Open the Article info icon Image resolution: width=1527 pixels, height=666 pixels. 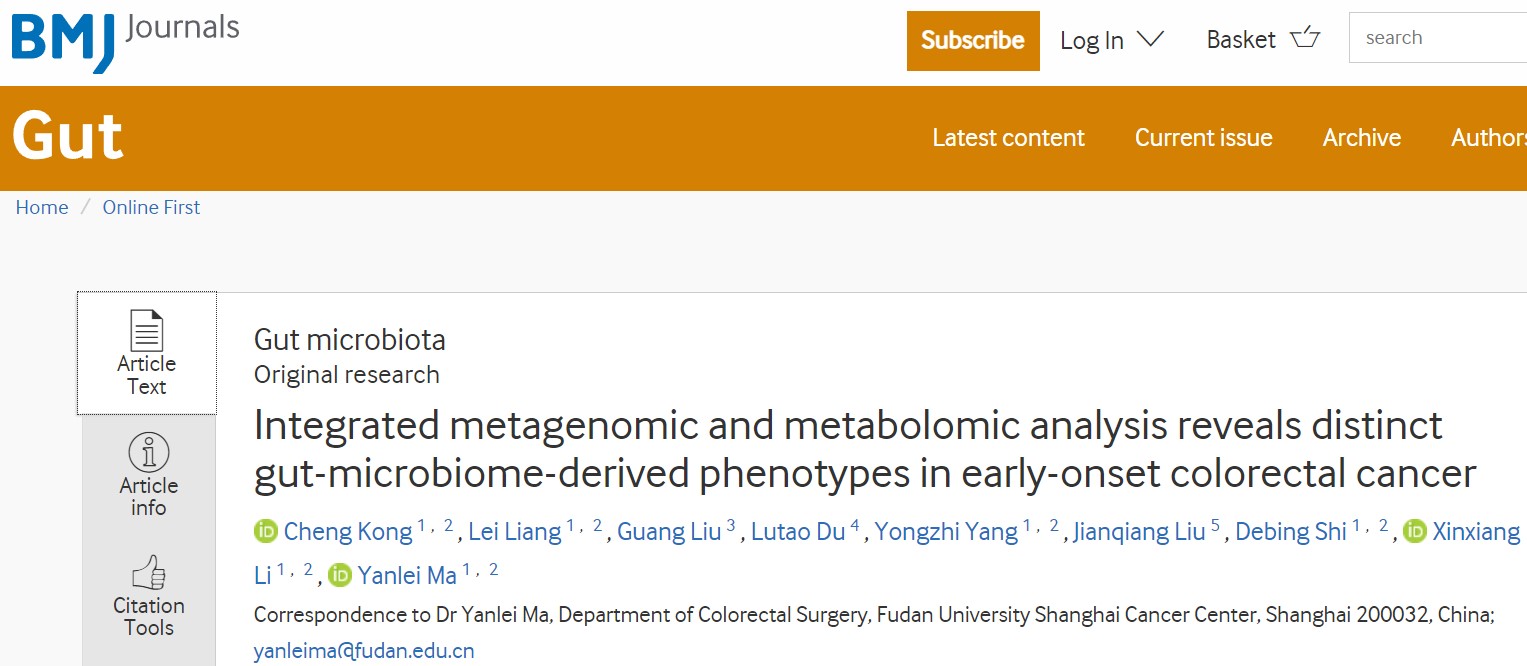pyautogui.click(x=148, y=453)
